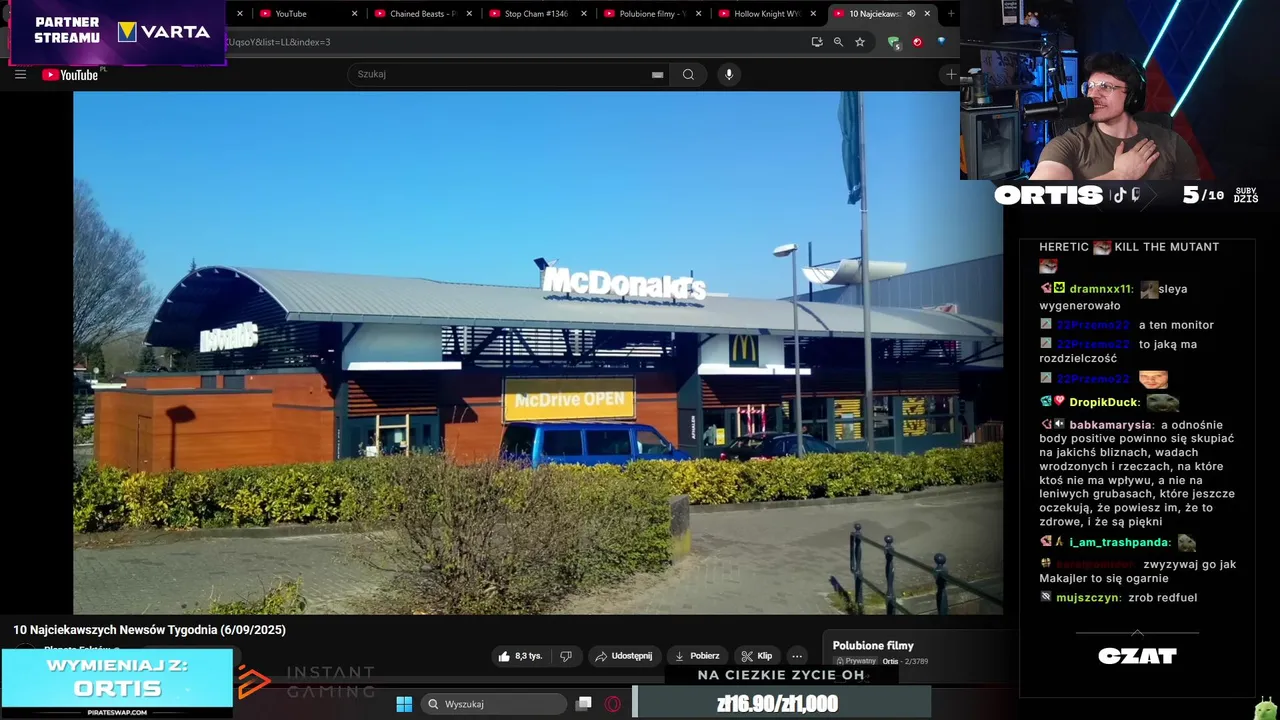
Task: Mute the tab via speaker icon
Action: click(x=911, y=14)
